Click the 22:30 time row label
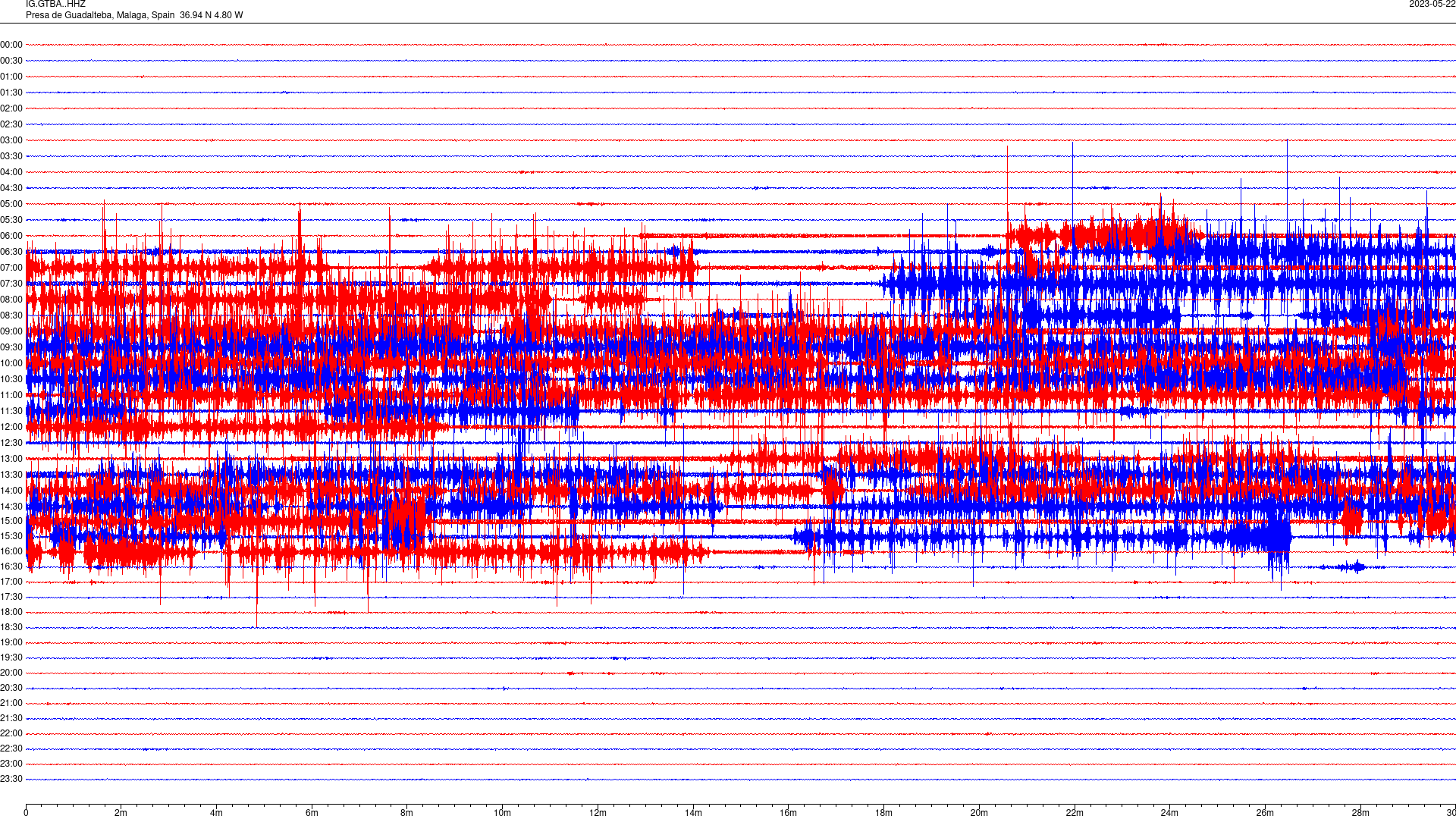1456x819 pixels. point(11,748)
